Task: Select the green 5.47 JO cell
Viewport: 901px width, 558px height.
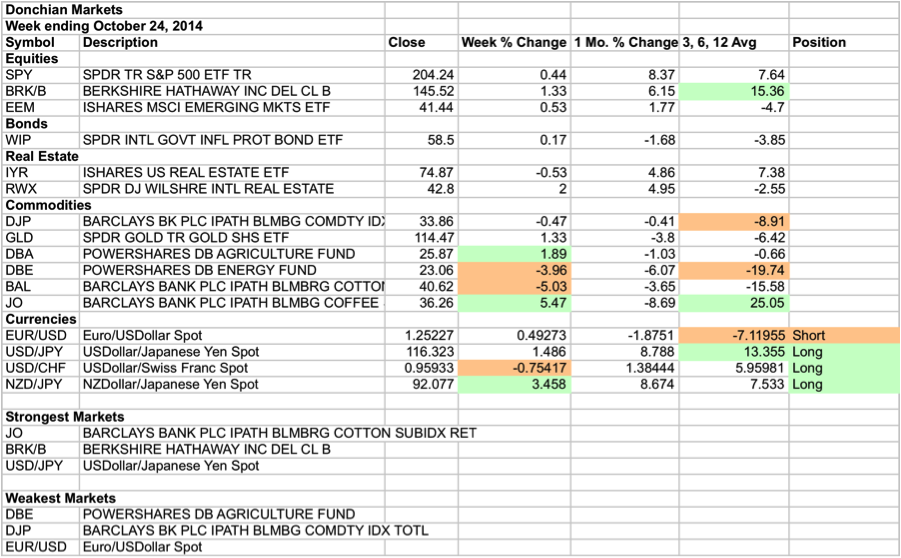Action: [514, 303]
